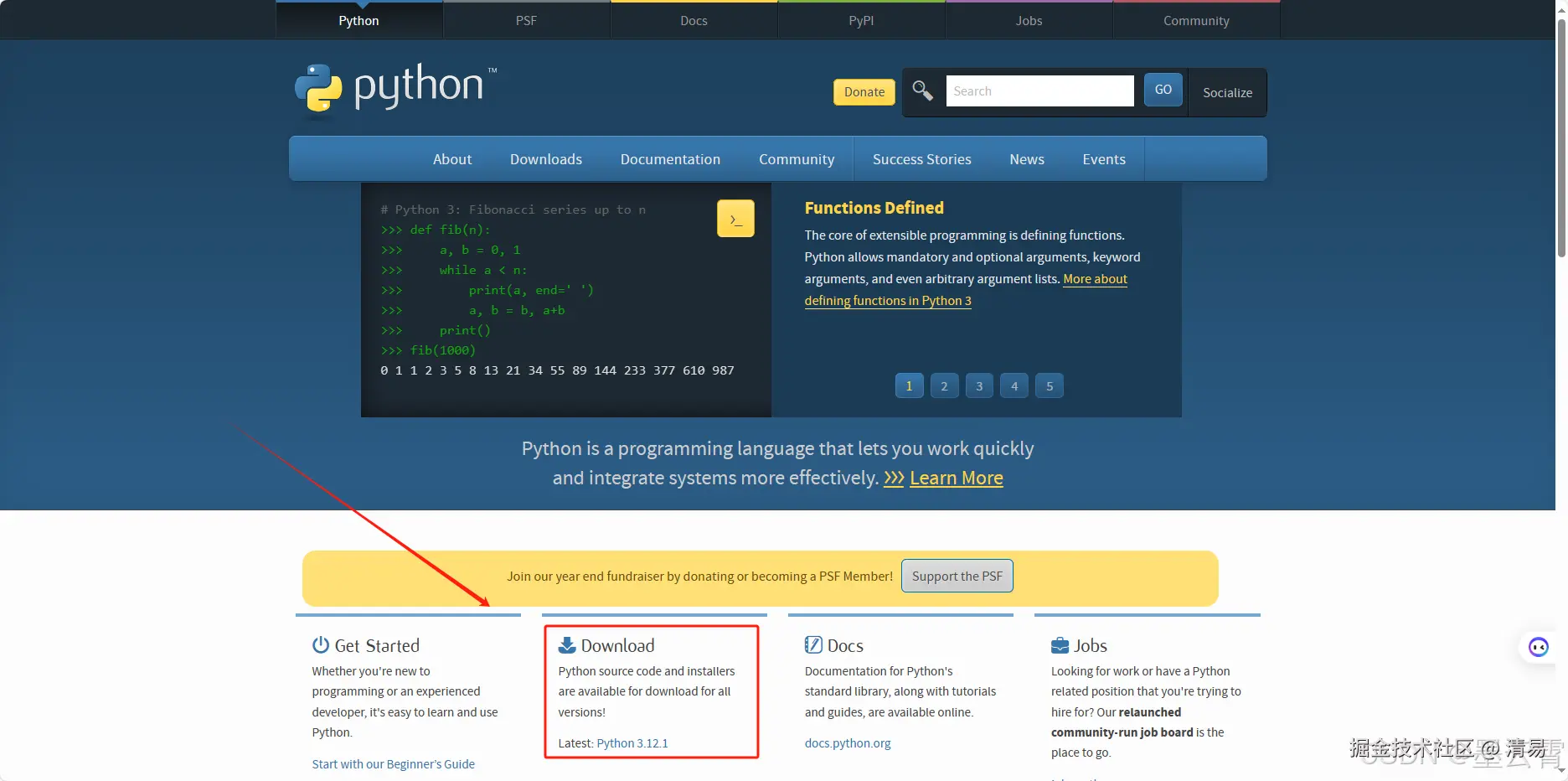
Task: Open the floating chat assistant icon
Action: tap(1539, 647)
